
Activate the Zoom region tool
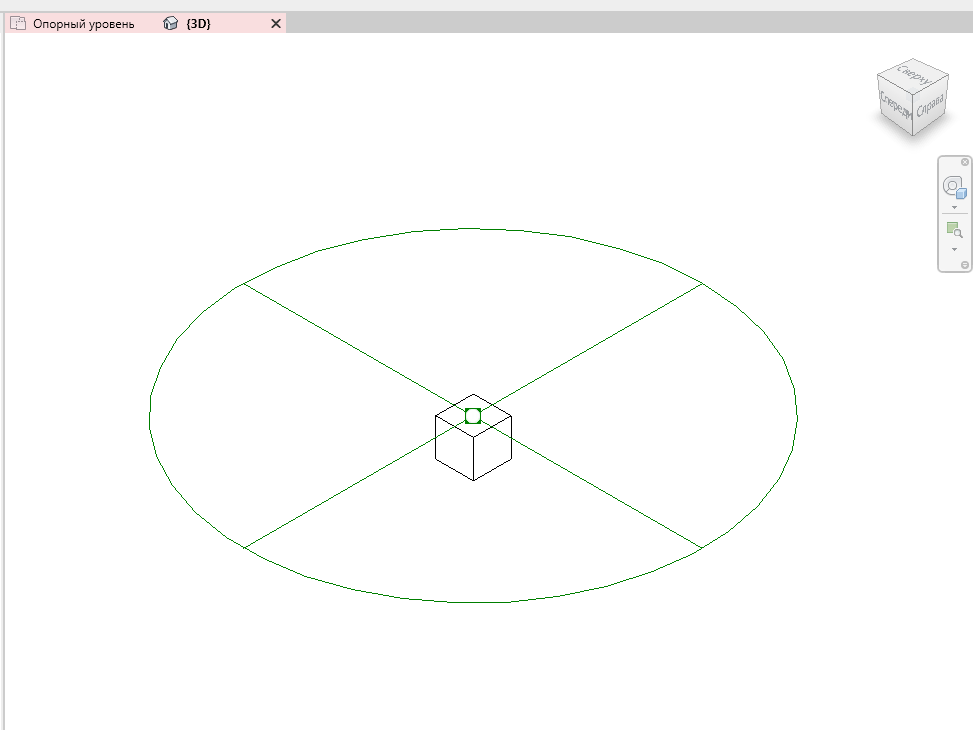(954, 230)
